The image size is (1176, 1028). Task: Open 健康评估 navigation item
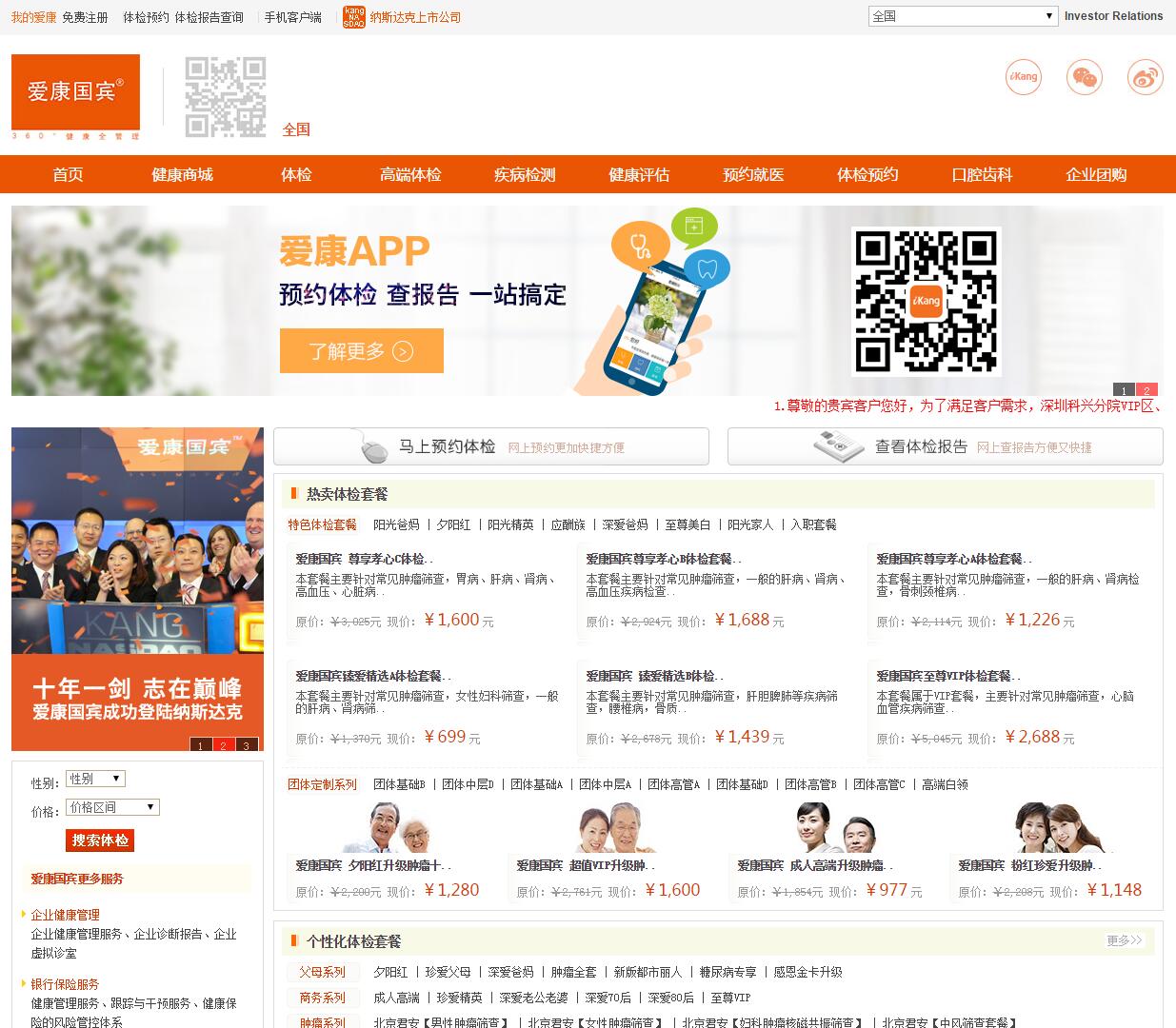point(639,174)
